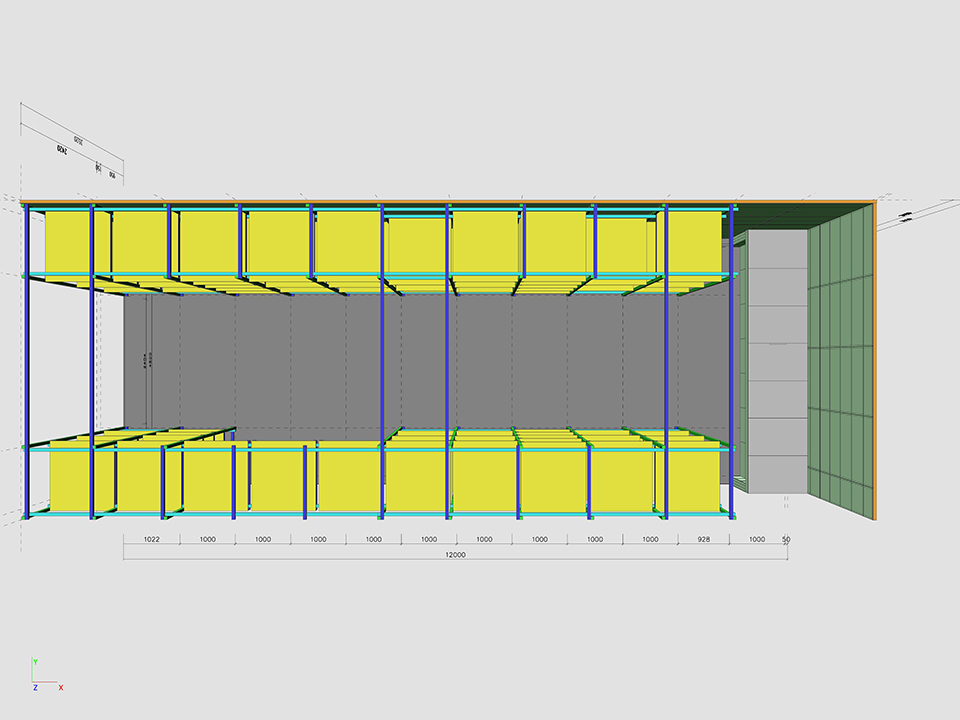Click the blue Z axis label
The image size is (960, 720).
[35, 688]
